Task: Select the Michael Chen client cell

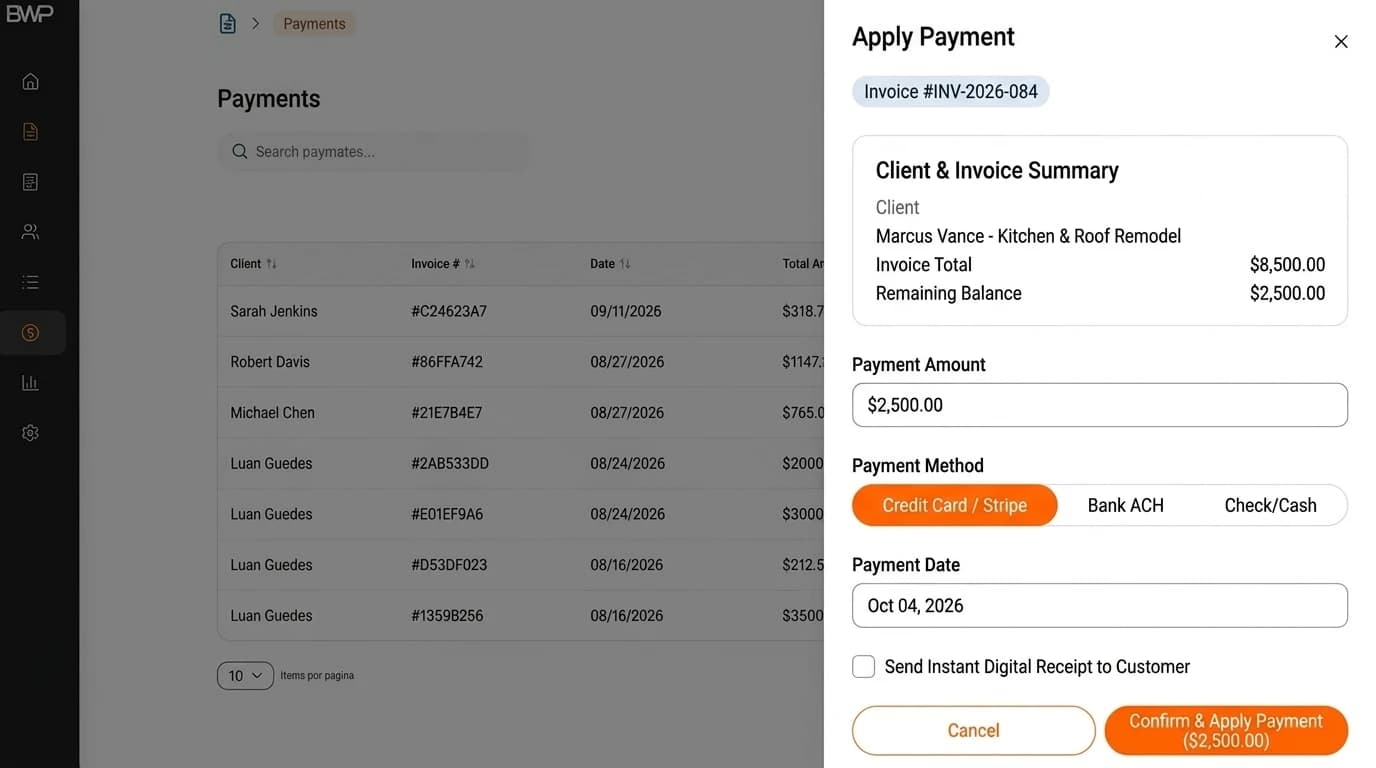Action: 272,413
